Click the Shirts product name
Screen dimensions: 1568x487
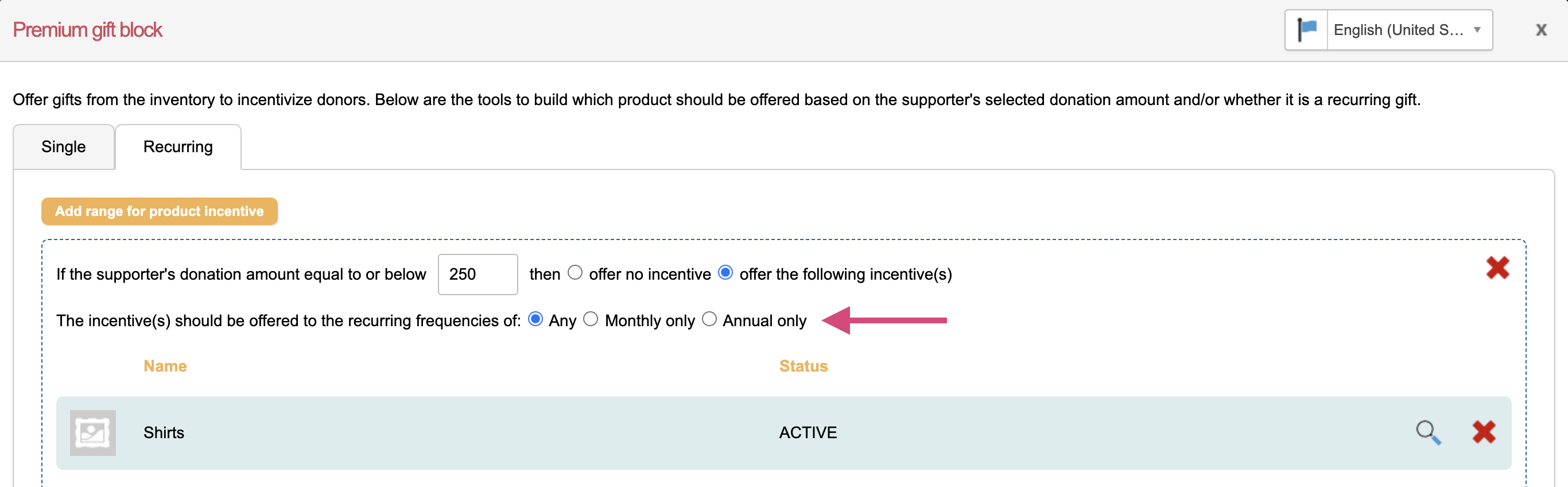164,433
